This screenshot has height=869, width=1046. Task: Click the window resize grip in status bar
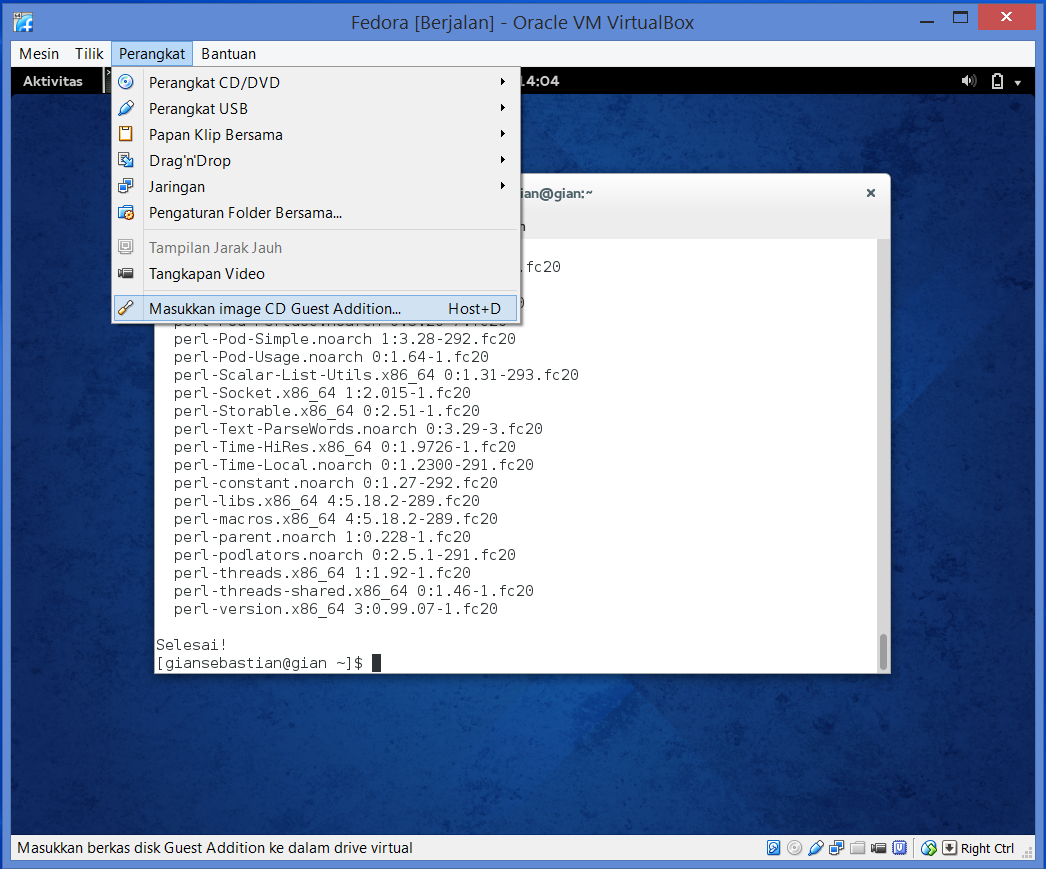pos(1028,852)
